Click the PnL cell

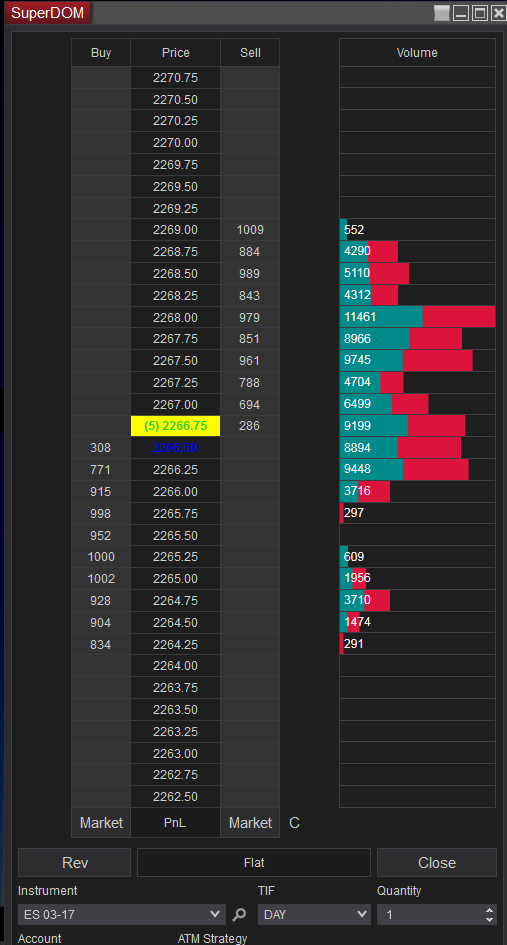175,823
